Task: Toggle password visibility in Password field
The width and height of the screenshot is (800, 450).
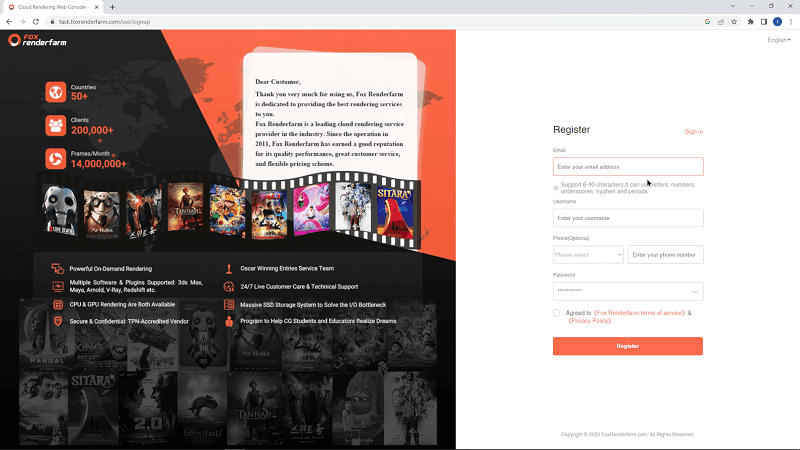Action: 694,292
